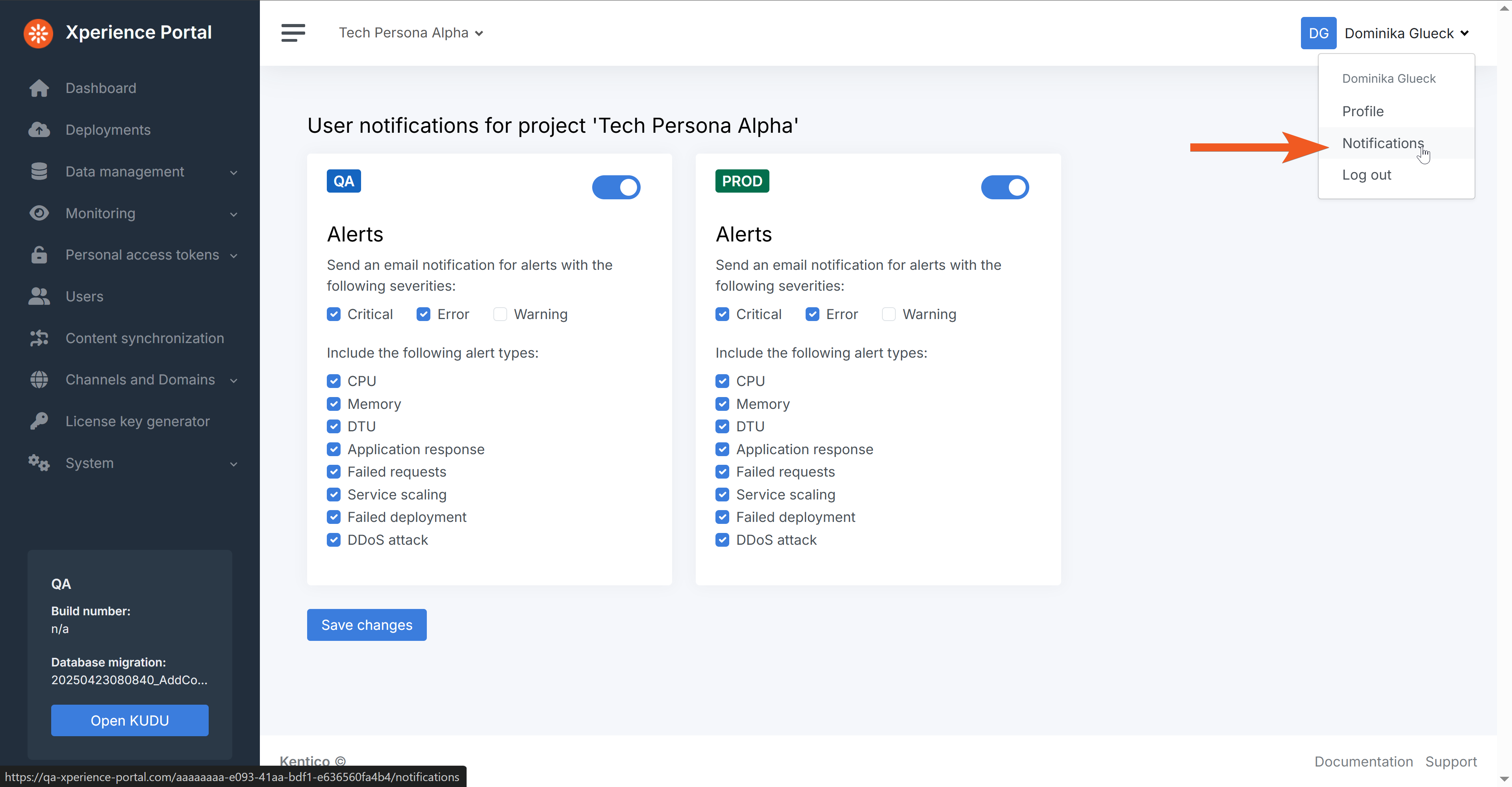Click the Dashboard home icon
The image size is (1512, 787).
point(39,88)
